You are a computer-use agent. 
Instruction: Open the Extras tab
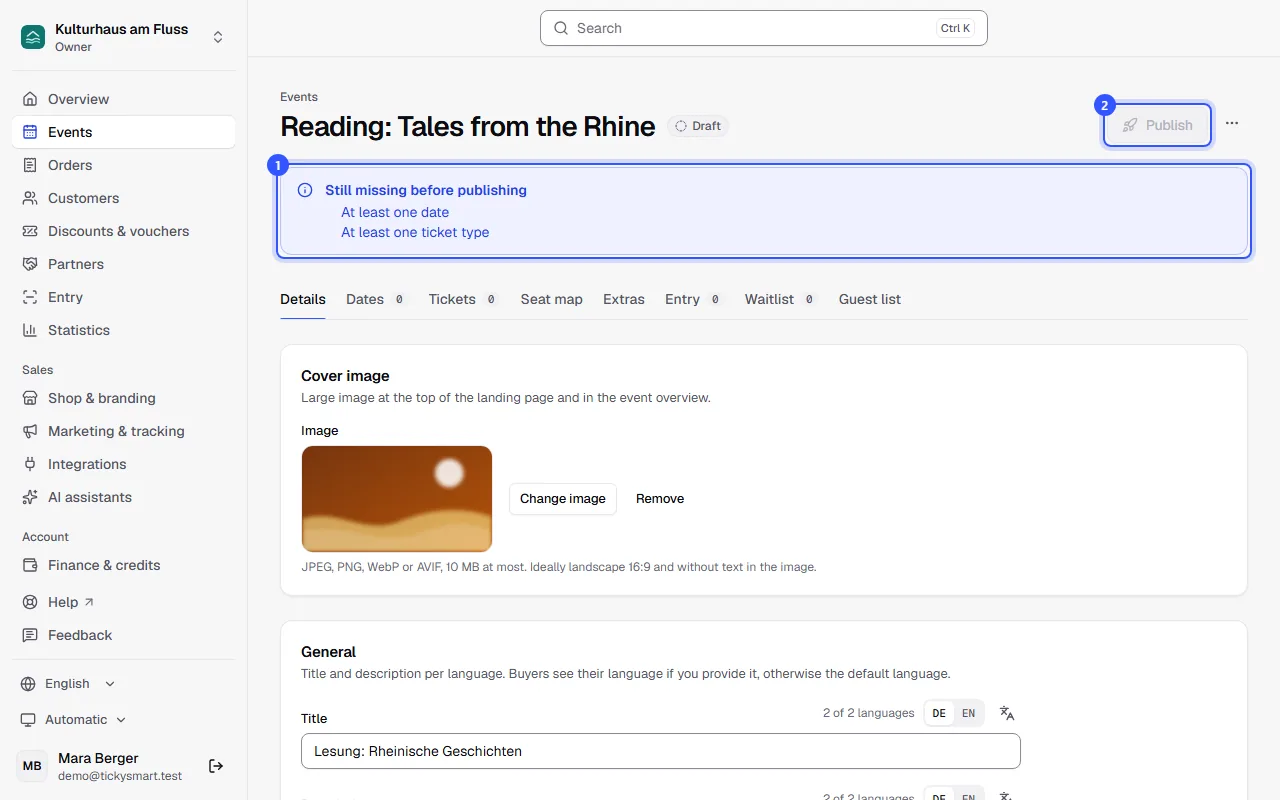coord(624,299)
